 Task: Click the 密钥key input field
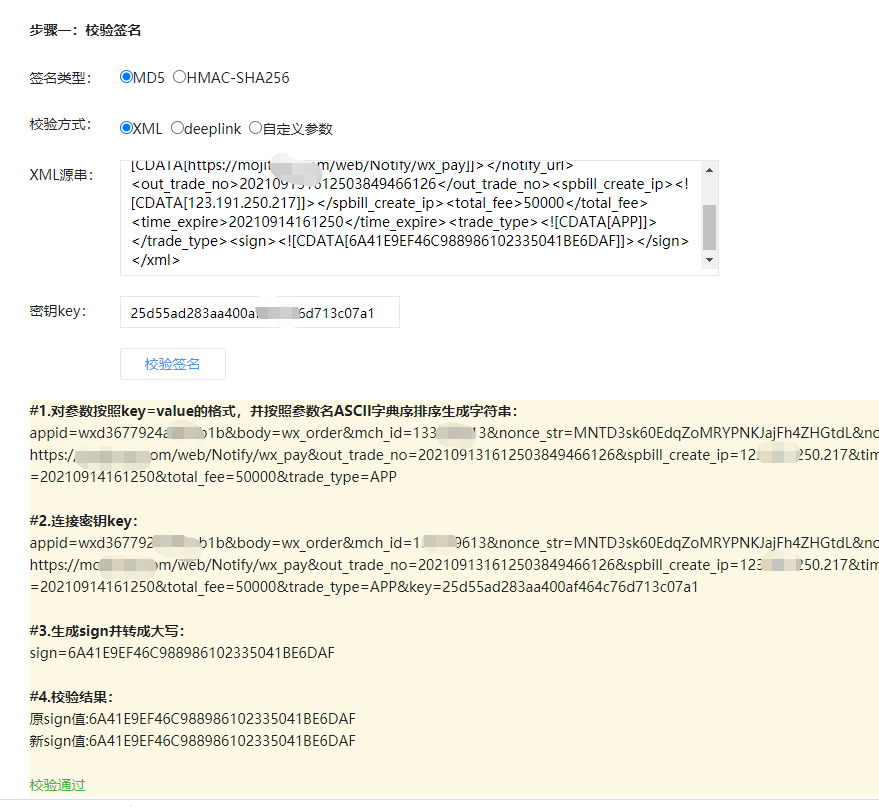260,312
